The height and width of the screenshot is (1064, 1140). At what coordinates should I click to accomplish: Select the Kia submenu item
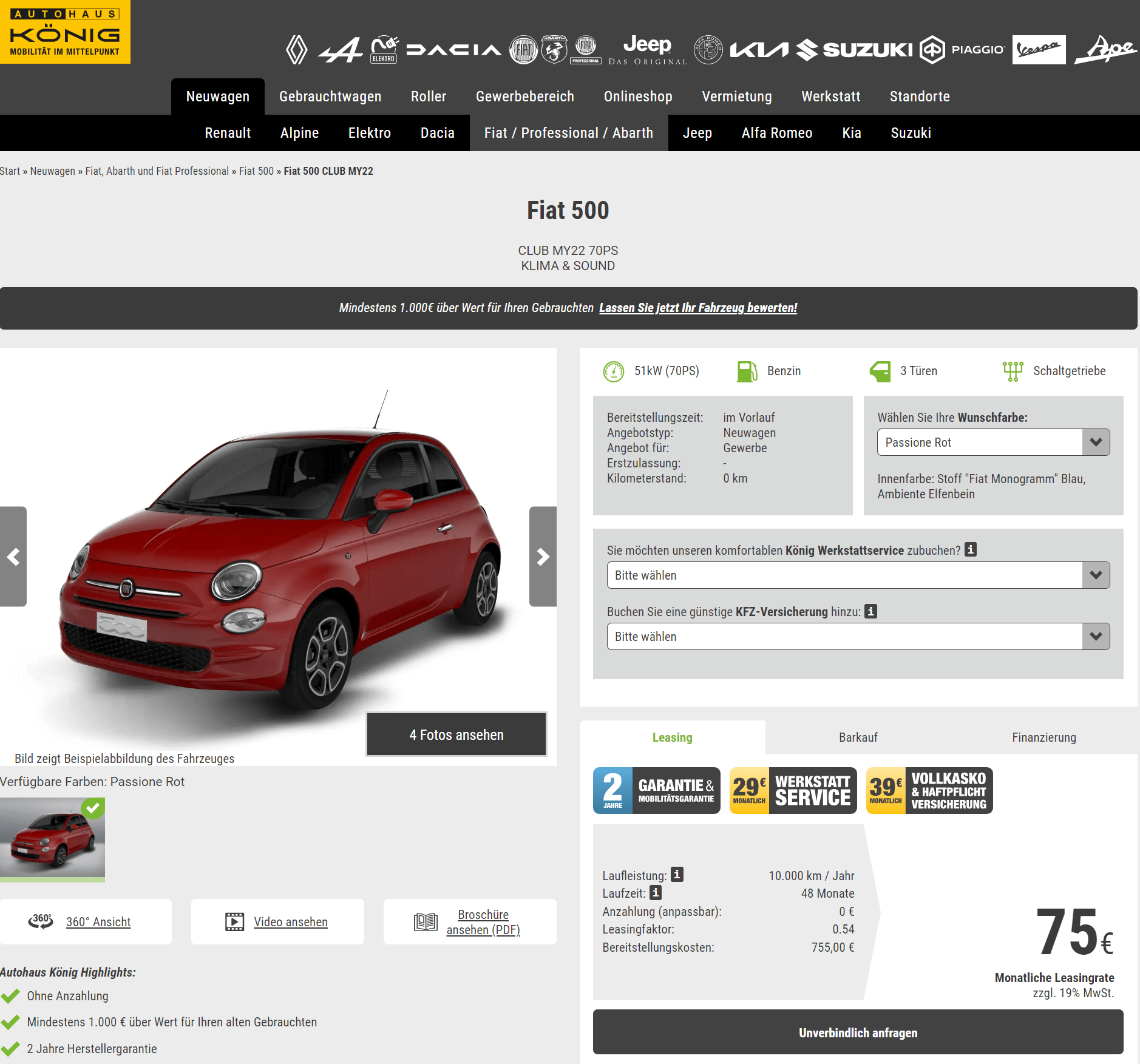(x=852, y=133)
